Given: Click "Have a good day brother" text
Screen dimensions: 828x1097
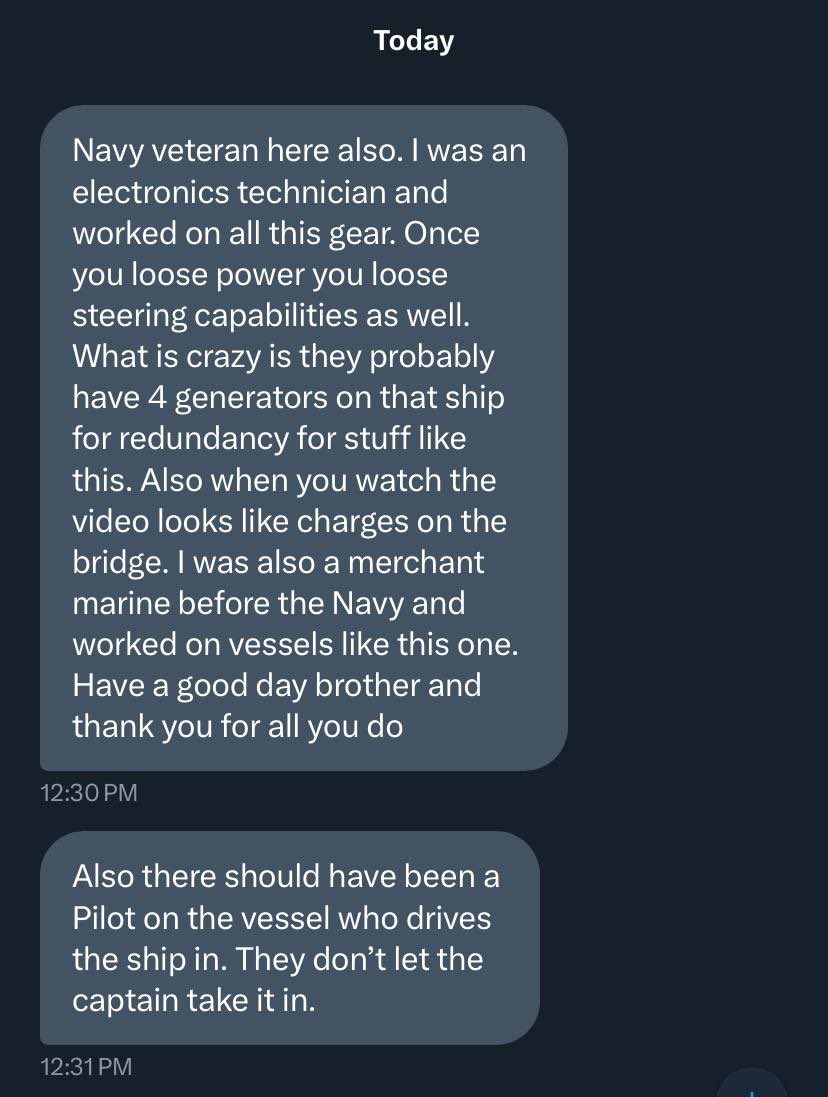Looking at the screenshot, I should click(276, 685).
